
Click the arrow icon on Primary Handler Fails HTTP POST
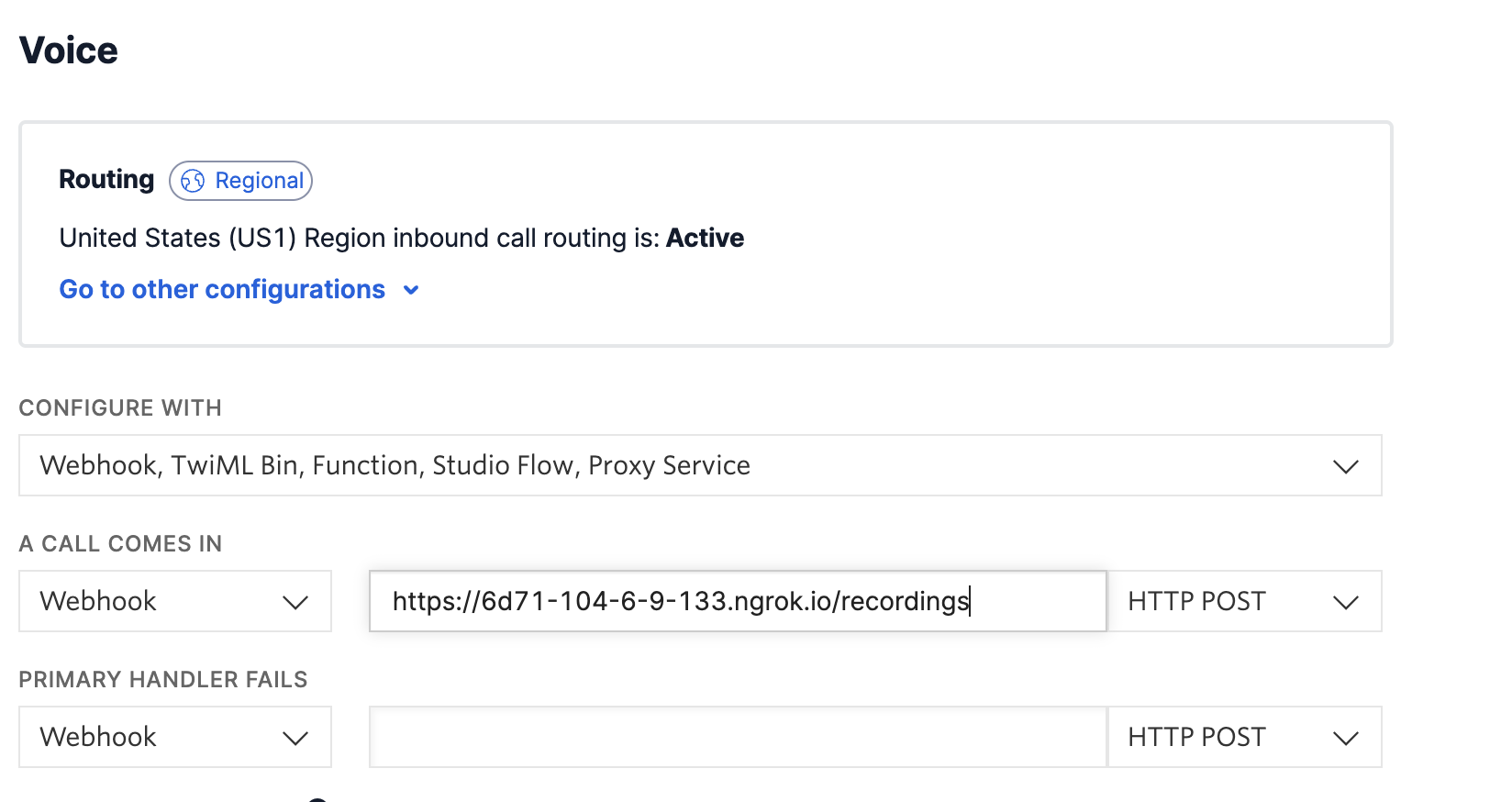[1345, 738]
